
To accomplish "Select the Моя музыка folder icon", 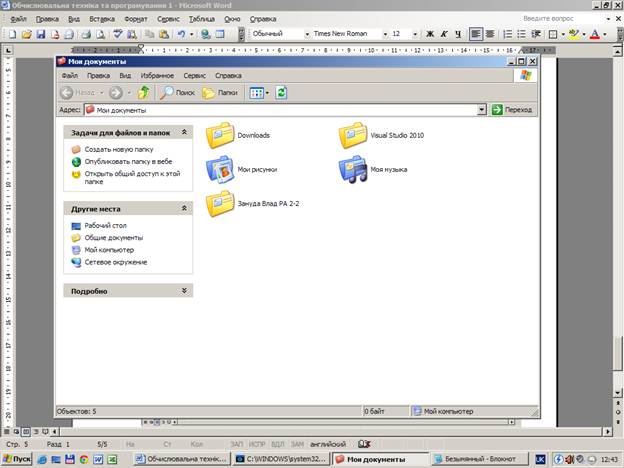I will click(353, 170).
